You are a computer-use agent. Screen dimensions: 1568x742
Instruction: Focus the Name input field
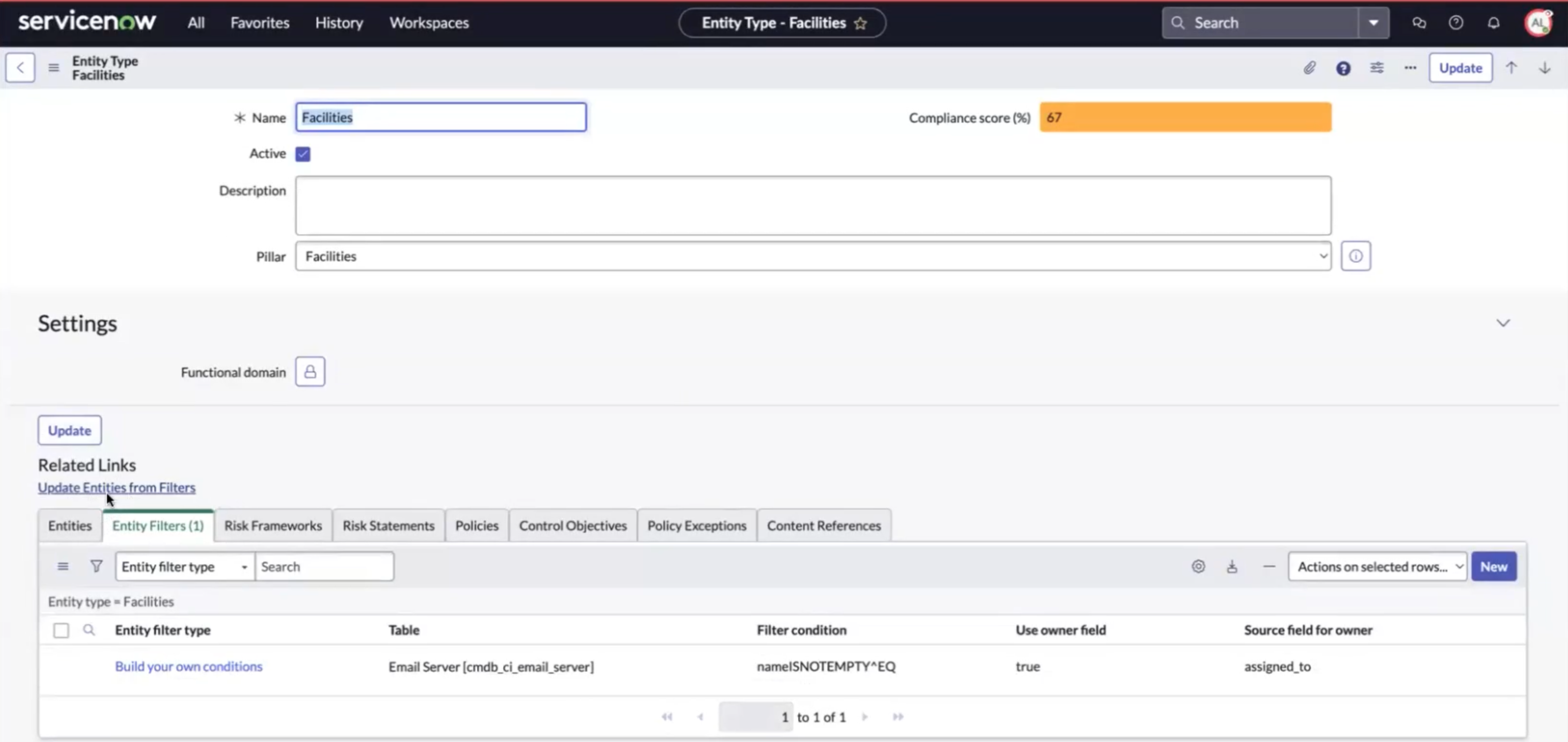click(441, 117)
